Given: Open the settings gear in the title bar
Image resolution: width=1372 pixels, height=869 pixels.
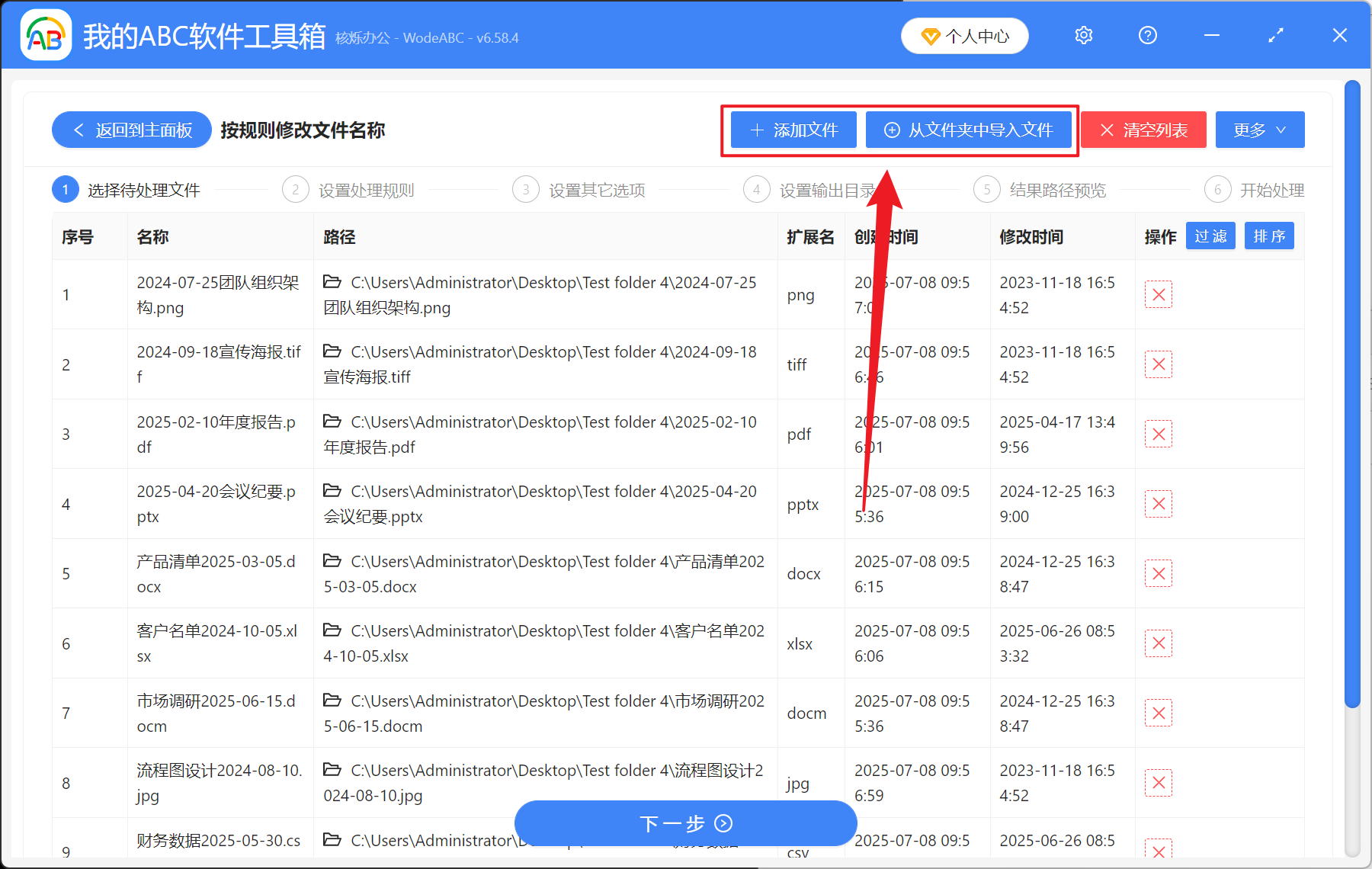Looking at the screenshot, I should point(1083,35).
